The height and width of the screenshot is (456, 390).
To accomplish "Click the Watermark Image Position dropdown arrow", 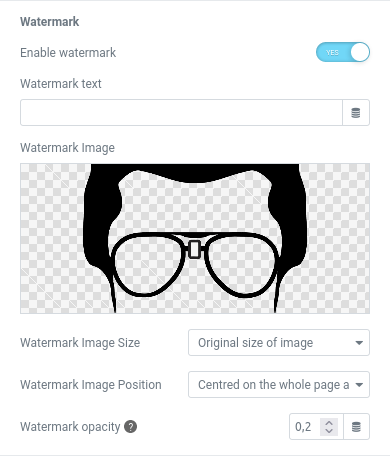I will point(359,385).
